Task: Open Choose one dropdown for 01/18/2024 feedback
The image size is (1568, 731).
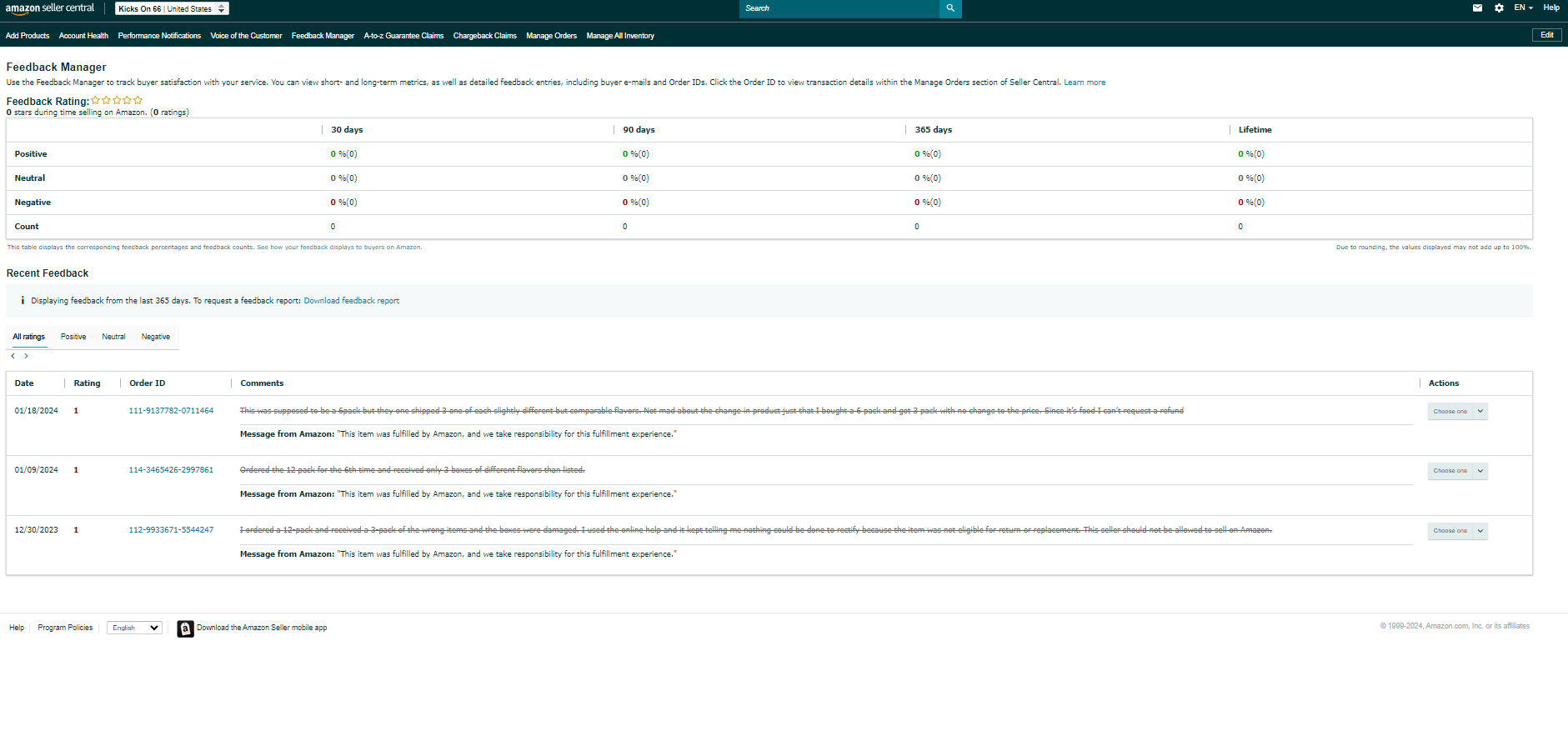Action: point(1457,412)
